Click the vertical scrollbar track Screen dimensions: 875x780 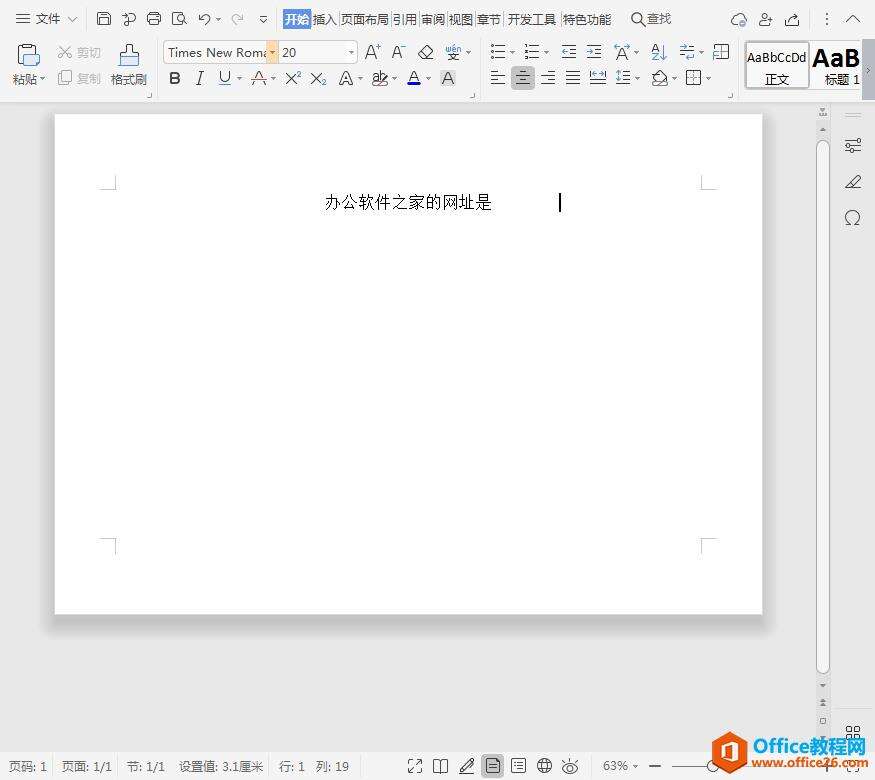[x=823, y=407]
